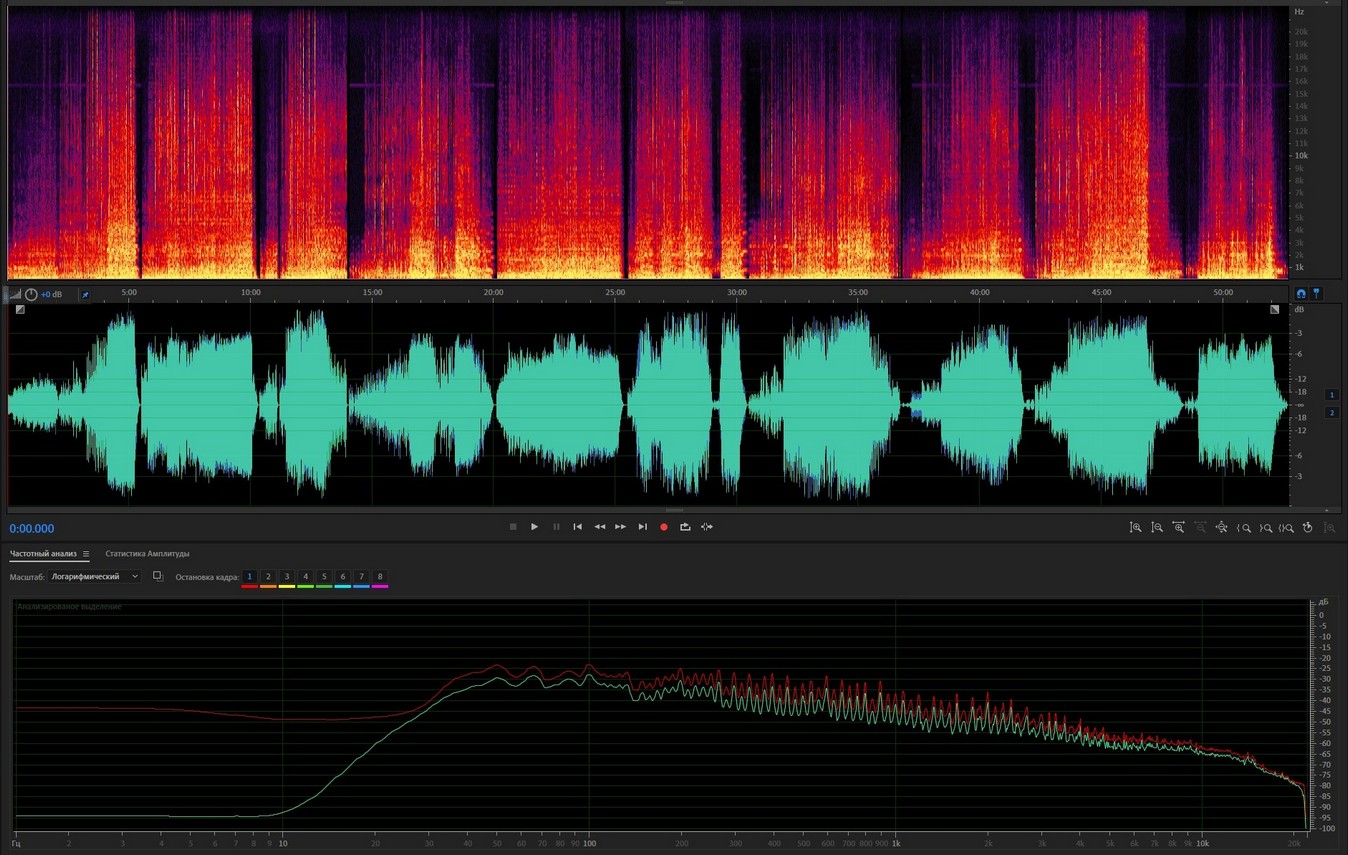This screenshot has height=855, width=1348.
Task: Click the +0 dB volume knob
Action: 31,295
